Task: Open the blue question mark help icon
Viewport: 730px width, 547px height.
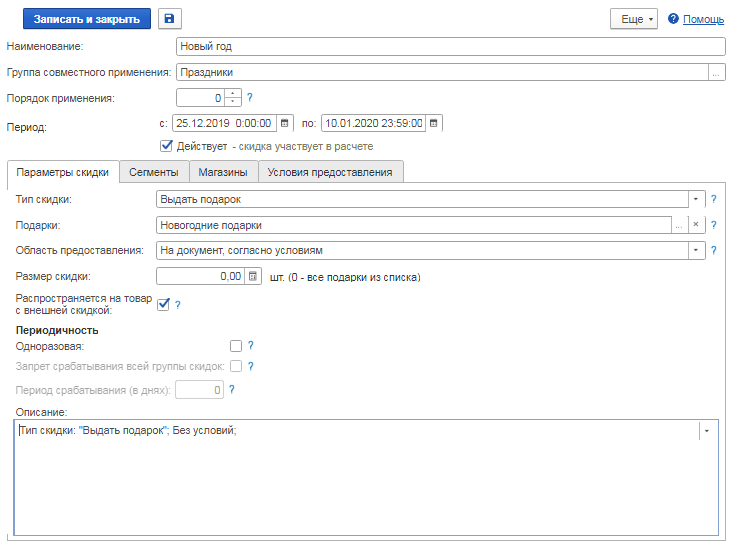Action: [673, 19]
